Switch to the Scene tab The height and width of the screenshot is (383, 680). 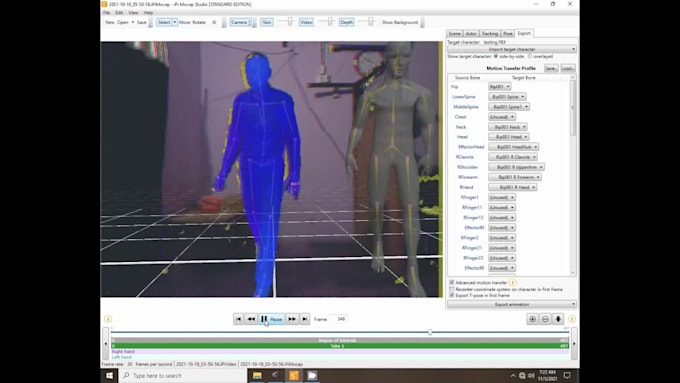point(454,33)
